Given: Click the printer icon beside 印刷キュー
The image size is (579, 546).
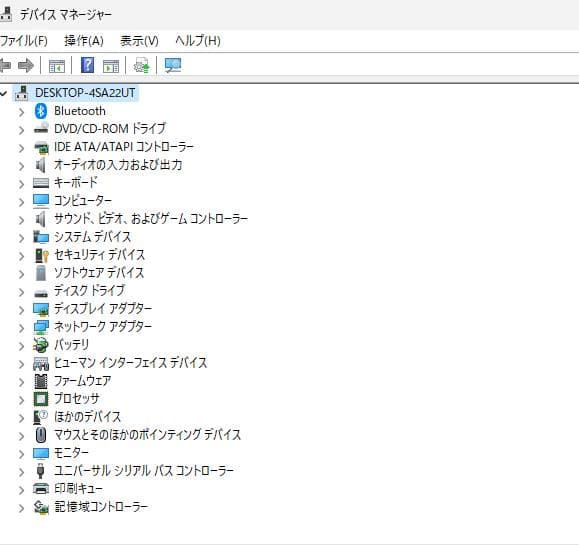Looking at the screenshot, I should (41, 489).
